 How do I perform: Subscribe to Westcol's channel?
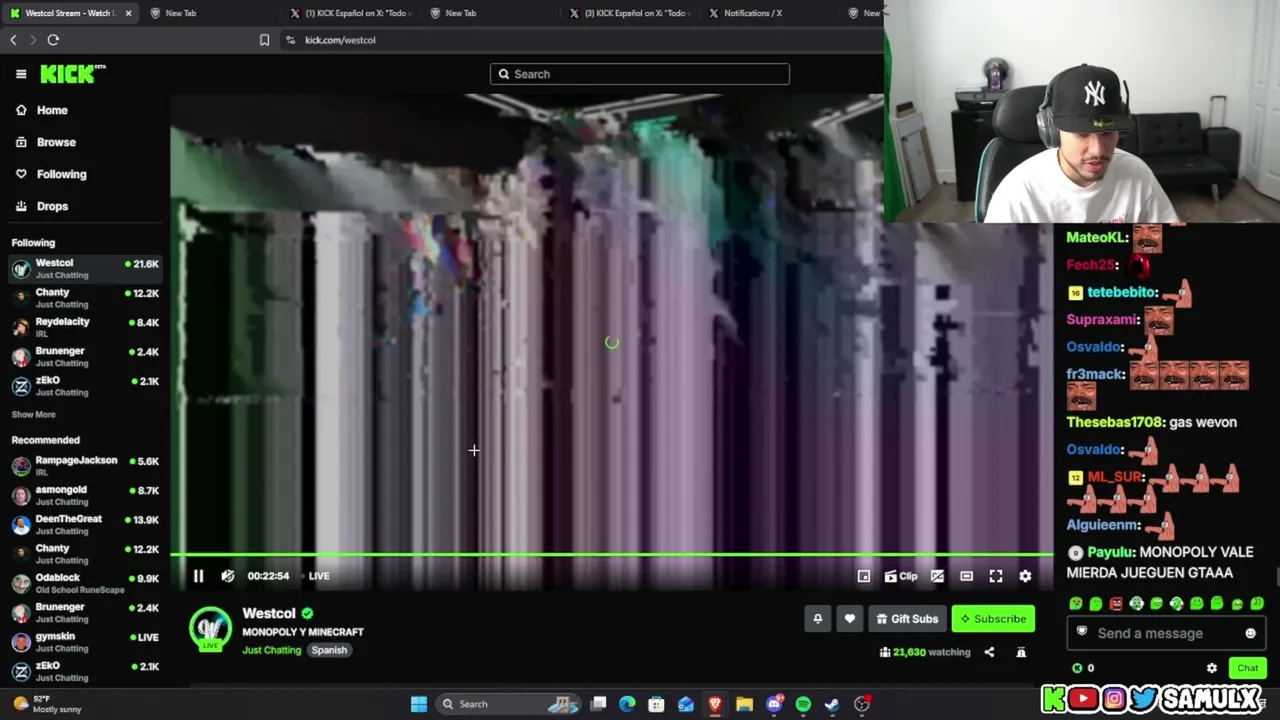pyautogui.click(x=993, y=619)
